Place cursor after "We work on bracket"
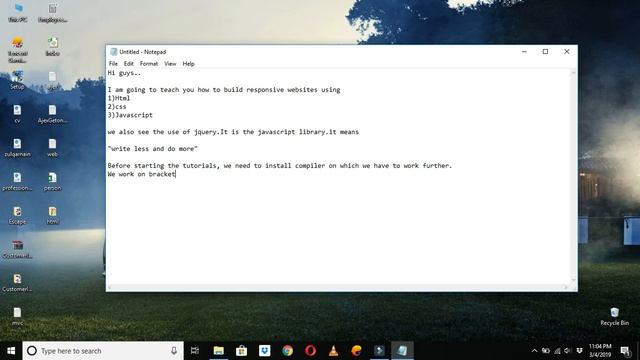Viewport: 640px width, 360px height. point(176,174)
